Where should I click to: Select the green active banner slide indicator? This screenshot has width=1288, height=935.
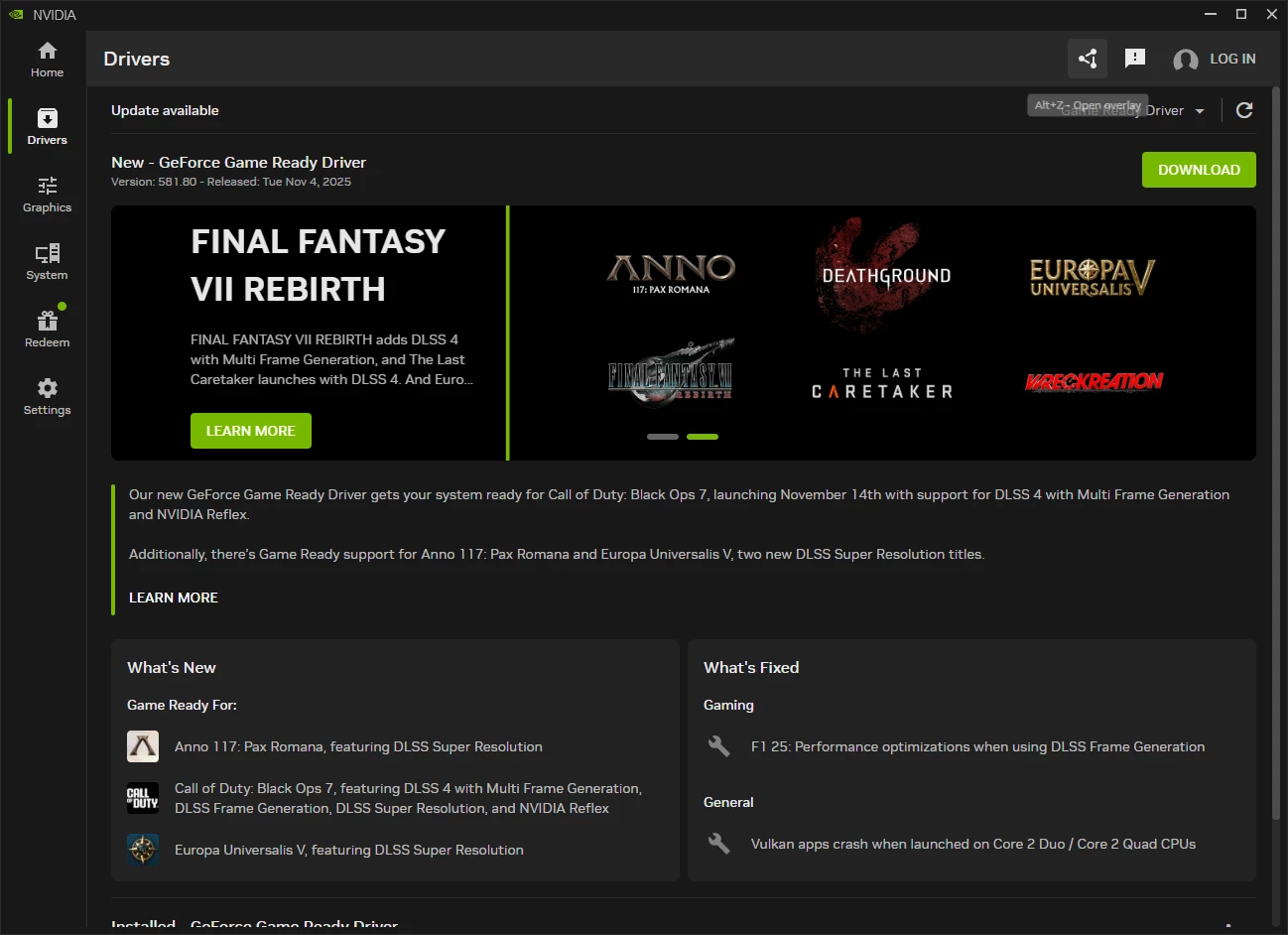point(703,437)
